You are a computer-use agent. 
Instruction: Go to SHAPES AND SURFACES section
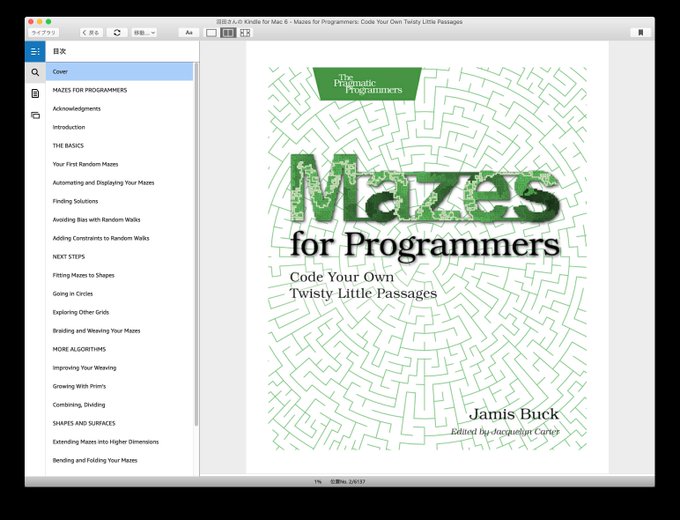[120, 423]
